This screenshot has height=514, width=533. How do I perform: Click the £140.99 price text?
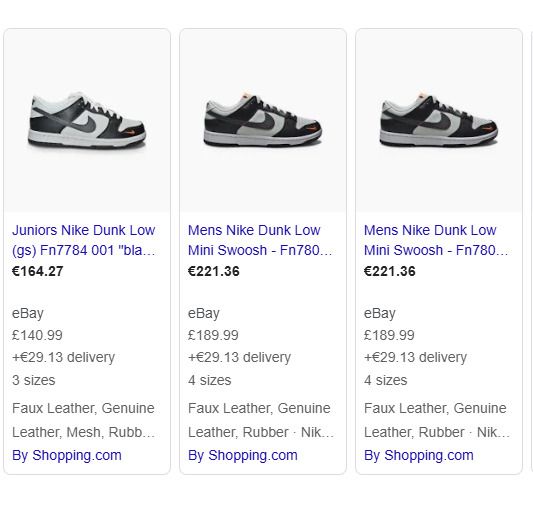[37, 335]
